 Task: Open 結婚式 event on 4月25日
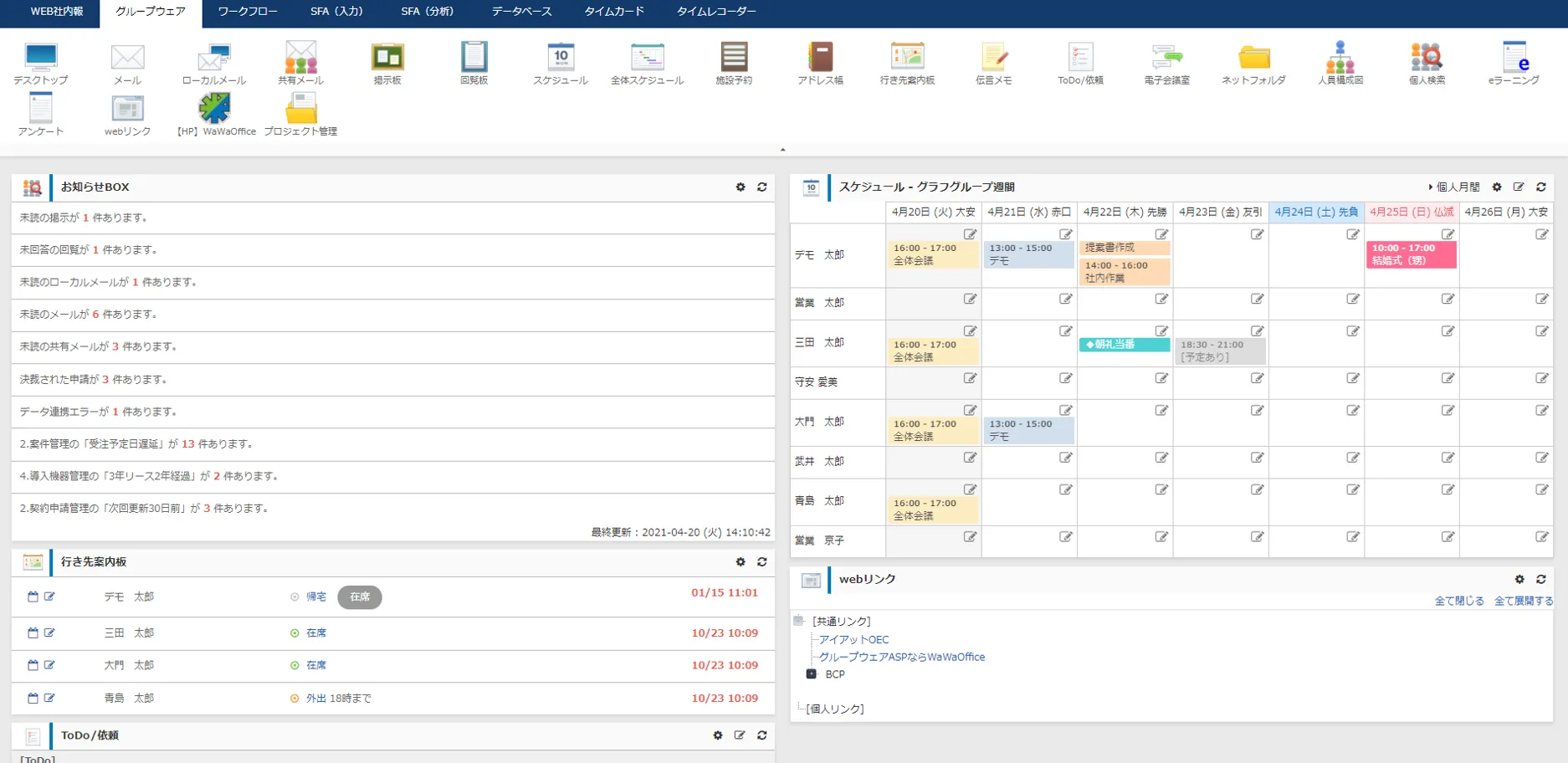point(1412,254)
